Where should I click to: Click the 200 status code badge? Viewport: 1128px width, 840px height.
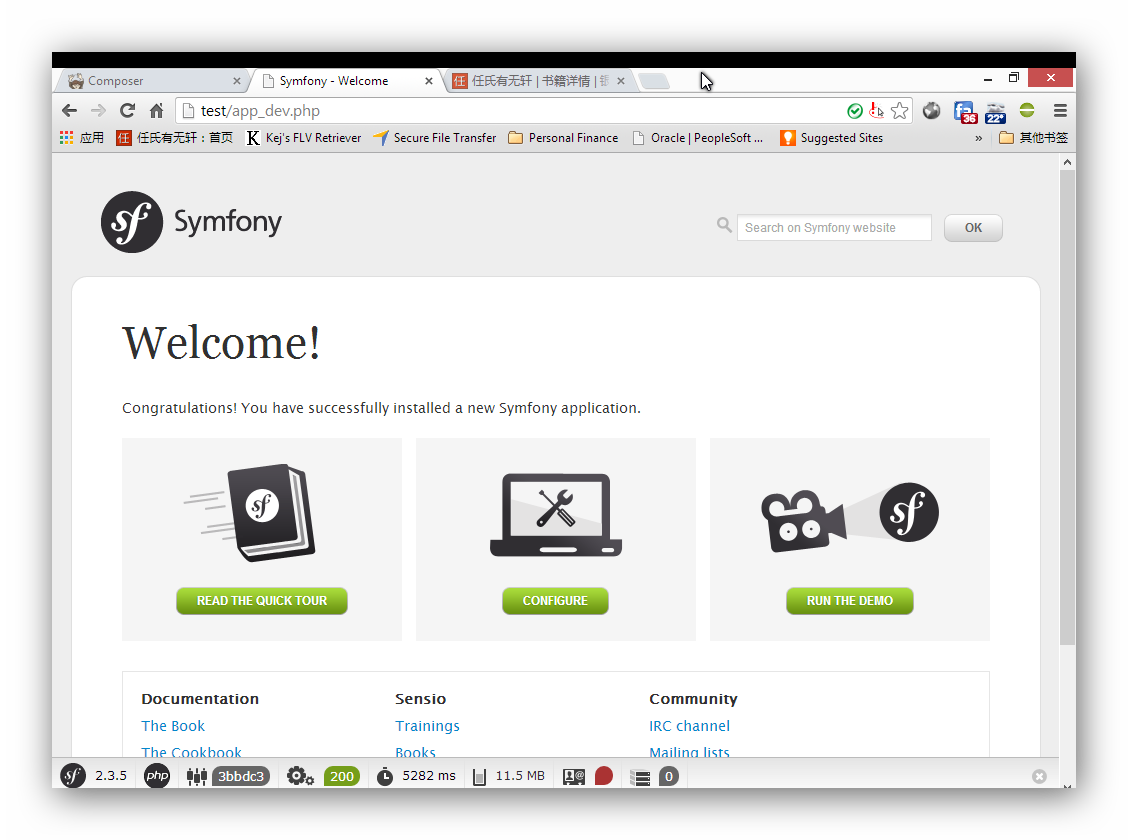click(x=342, y=776)
